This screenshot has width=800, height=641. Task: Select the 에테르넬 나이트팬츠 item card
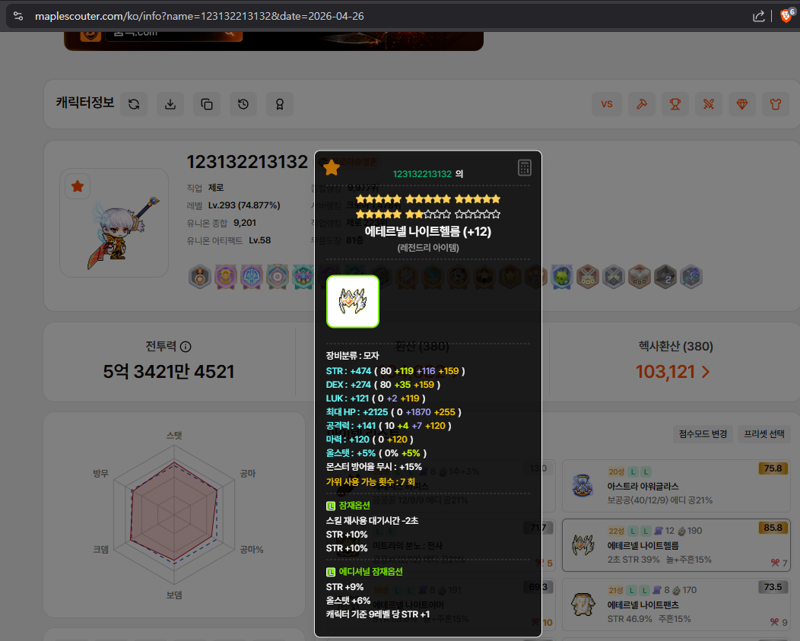[x=677, y=604]
